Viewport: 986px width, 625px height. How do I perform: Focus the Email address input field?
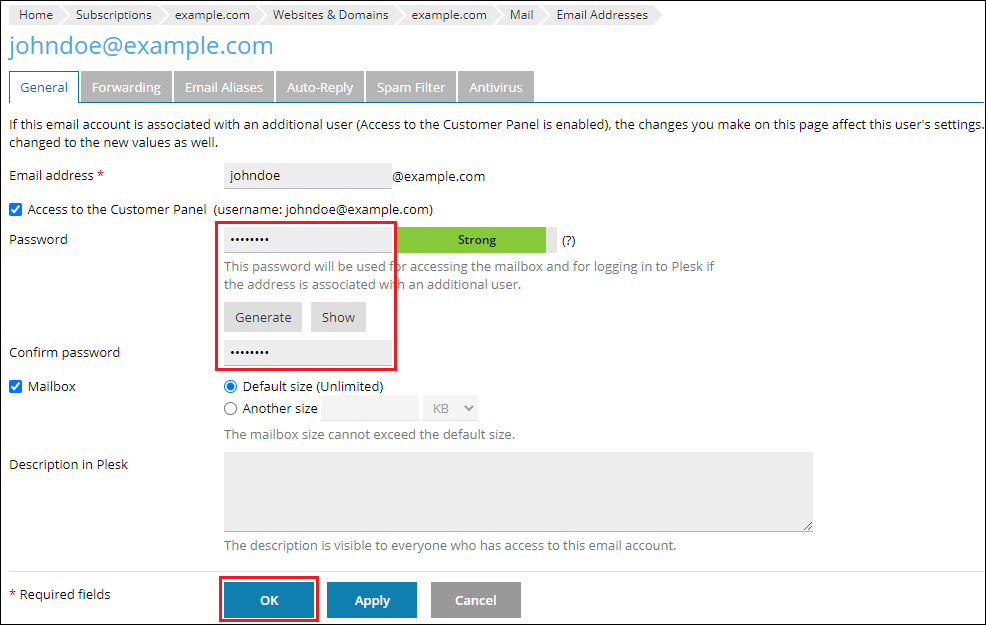click(x=307, y=175)
